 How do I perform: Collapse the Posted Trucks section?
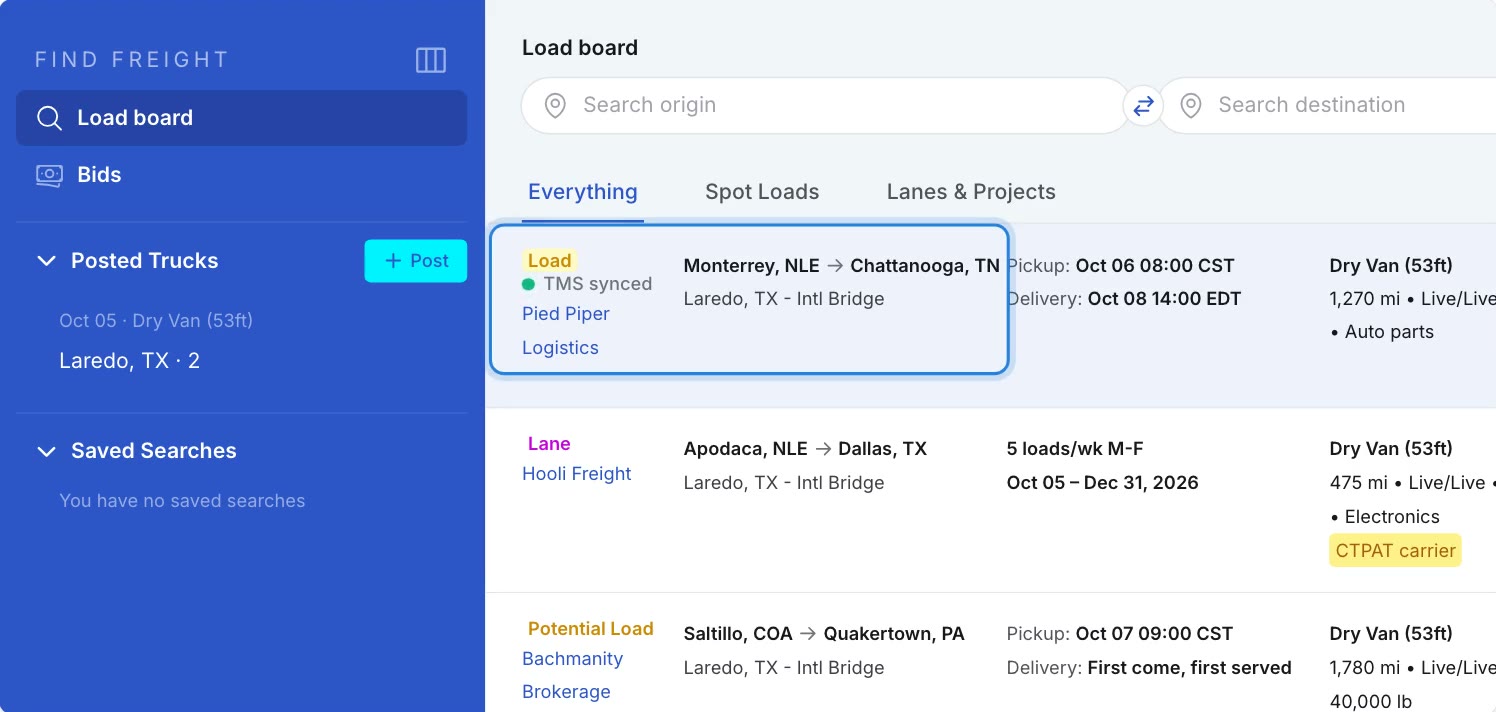click(x=46, y=261)
